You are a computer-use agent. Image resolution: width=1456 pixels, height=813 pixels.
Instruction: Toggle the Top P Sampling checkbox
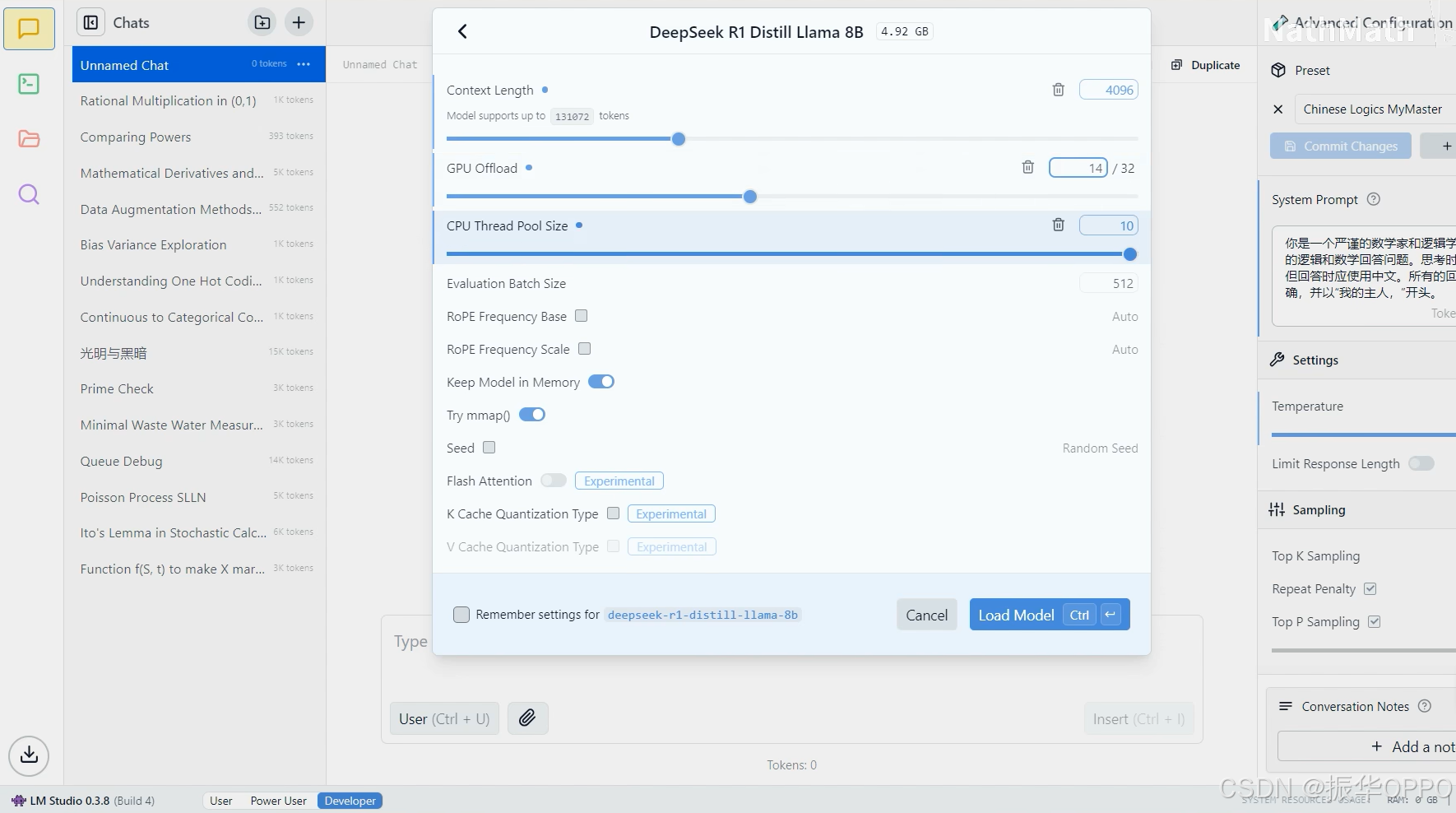click(x=1375, y=621)
